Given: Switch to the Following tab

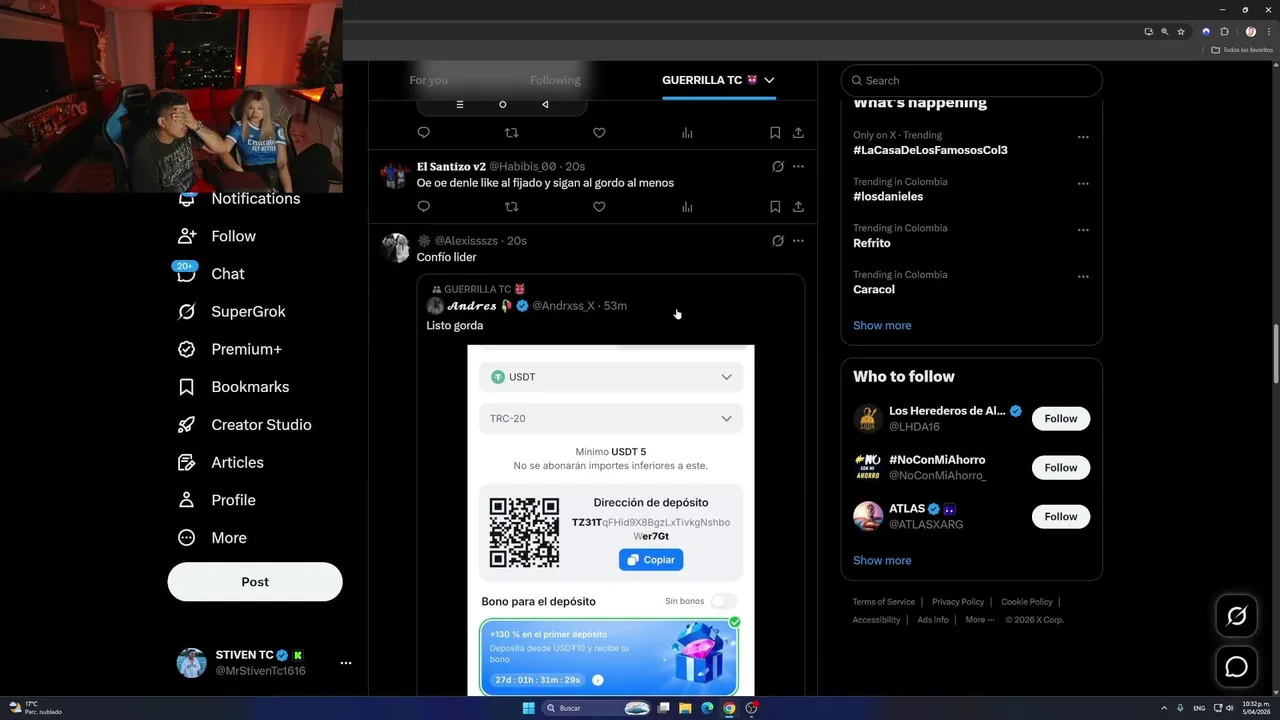Looking at the screenshot, I should pyautogui.click(x=555, y=80).
